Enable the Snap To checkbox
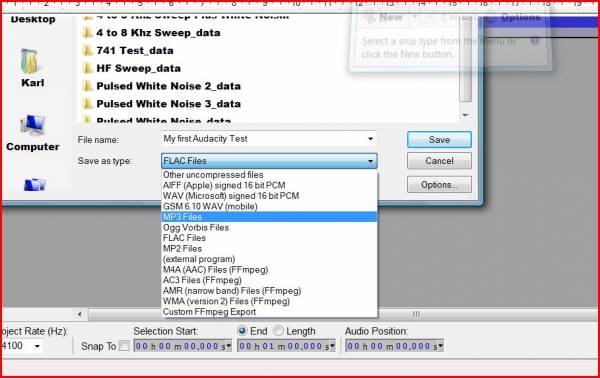600x378 pixels. tap(124, 346)
